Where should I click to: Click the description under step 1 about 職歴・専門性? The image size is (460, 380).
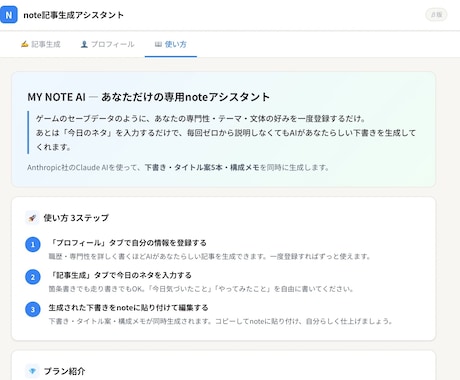[x=210, y=256]
